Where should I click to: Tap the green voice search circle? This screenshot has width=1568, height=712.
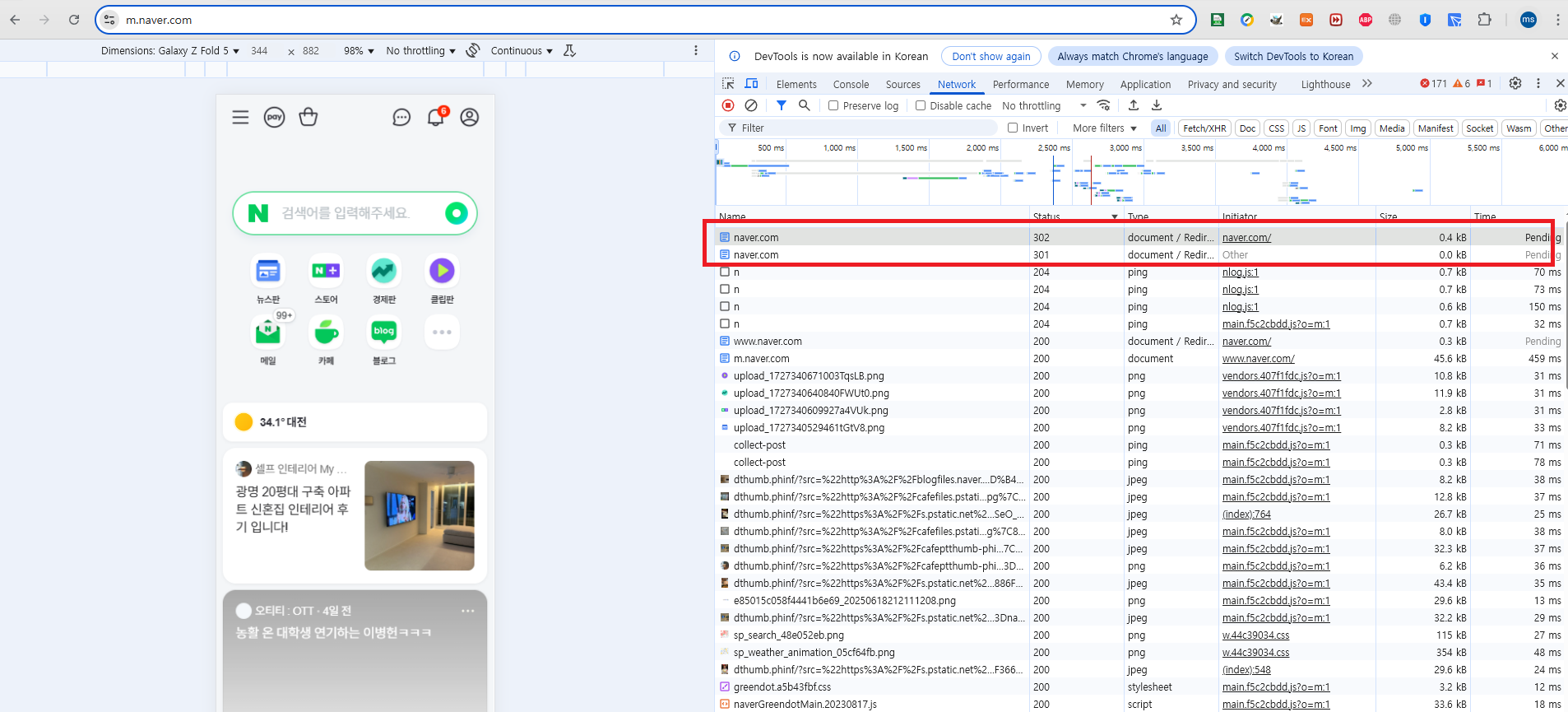click(457, 213)
